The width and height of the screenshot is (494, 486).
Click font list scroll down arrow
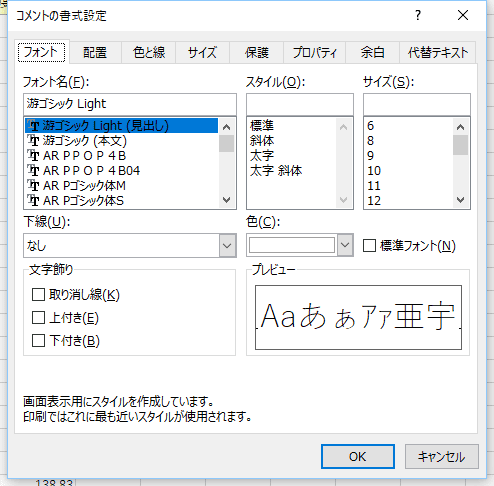tap(226, 200)
